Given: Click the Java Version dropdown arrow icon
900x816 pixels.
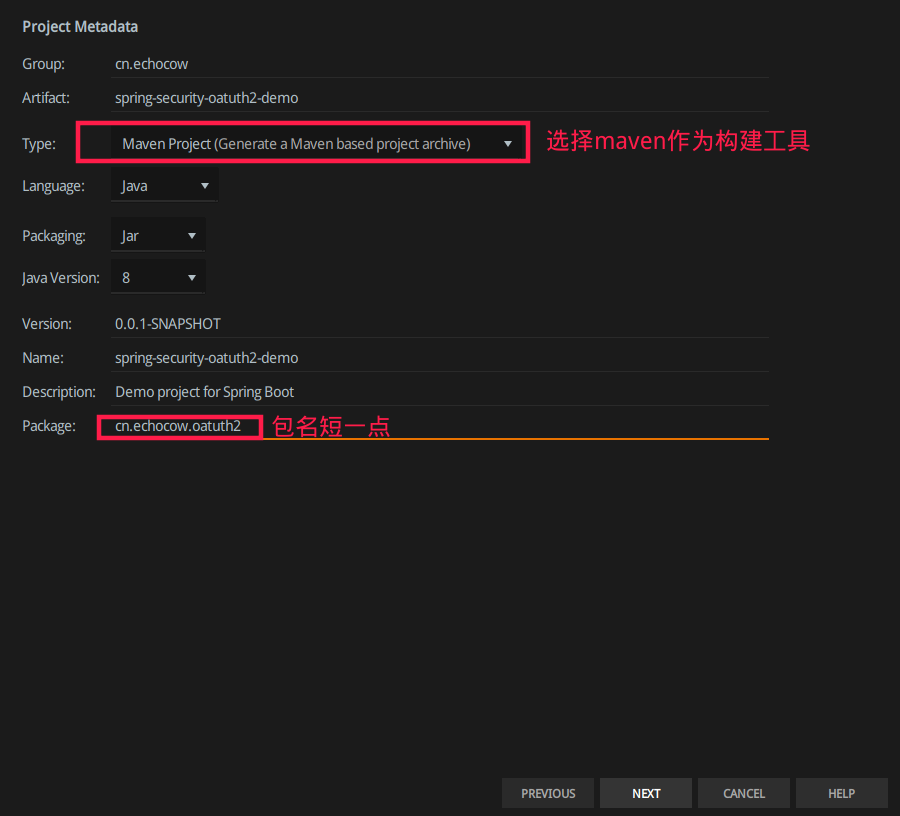Looking at the screenshot, I should tap(191, 276).
